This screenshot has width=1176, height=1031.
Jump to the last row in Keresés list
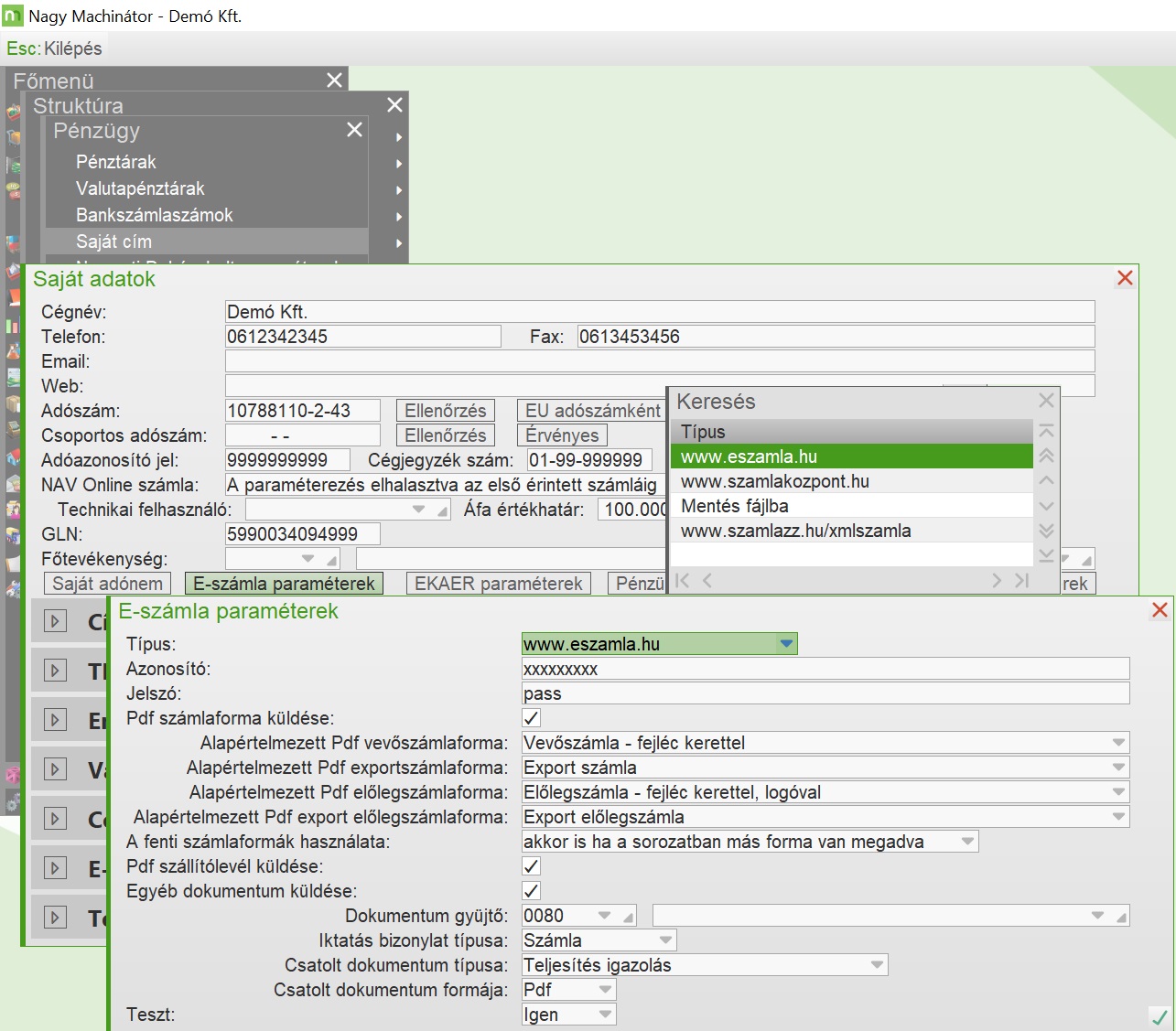[1046, 555]
